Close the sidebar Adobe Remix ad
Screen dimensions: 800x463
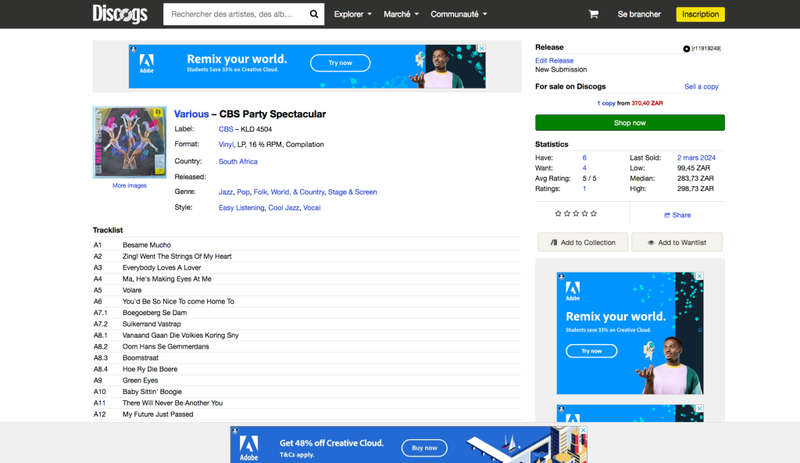click(x=699, y=276)
